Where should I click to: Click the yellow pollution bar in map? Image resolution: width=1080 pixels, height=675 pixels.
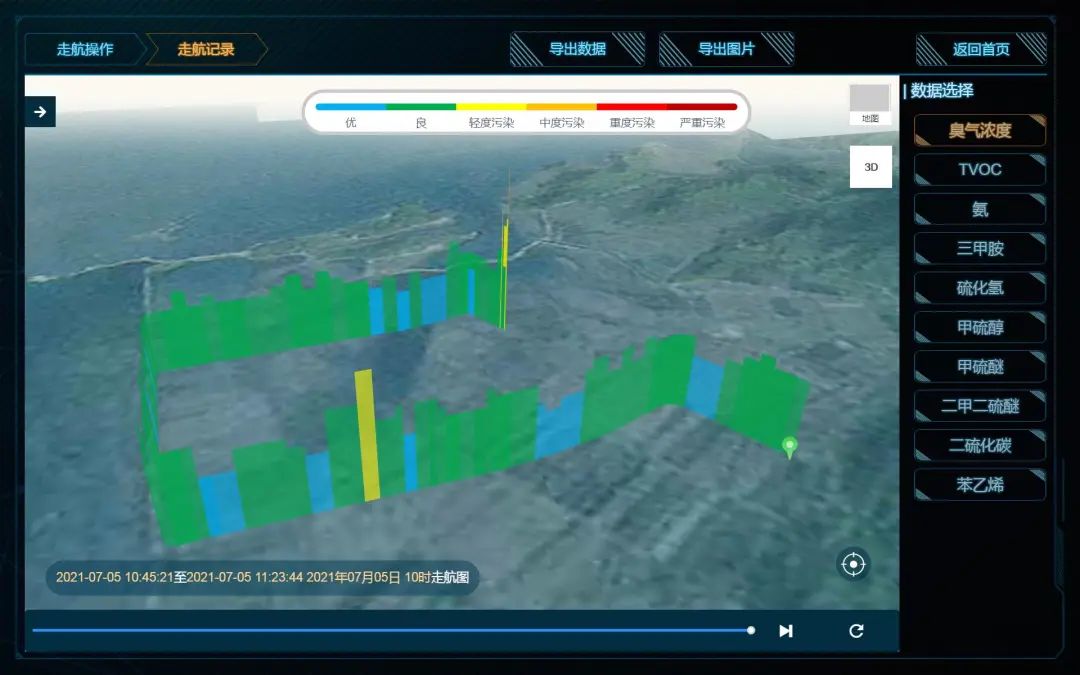(367, 435)
